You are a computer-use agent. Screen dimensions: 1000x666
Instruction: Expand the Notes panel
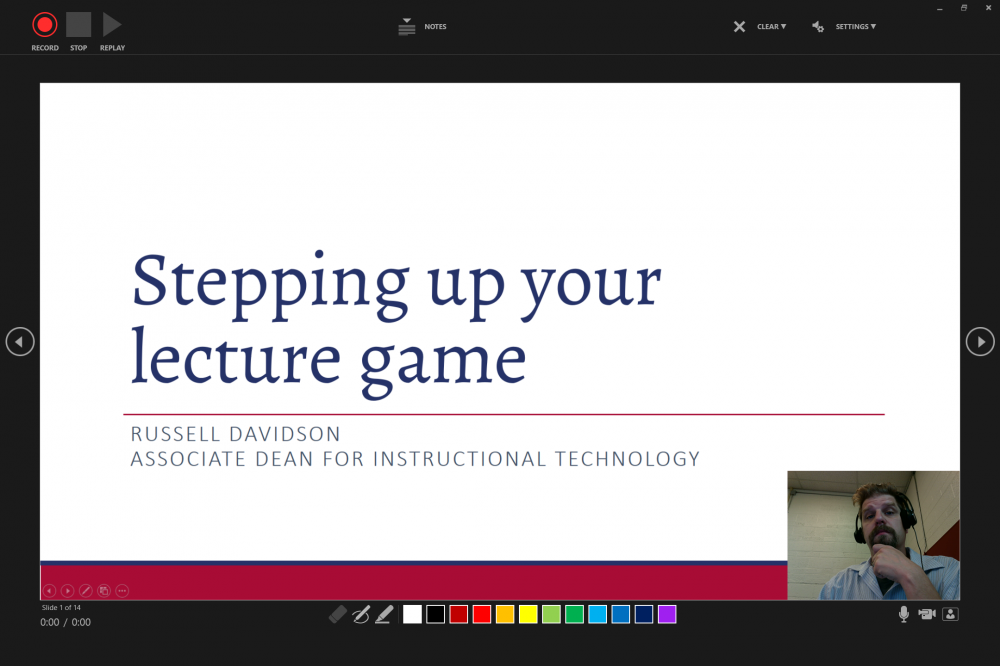[x=407, y=27]
